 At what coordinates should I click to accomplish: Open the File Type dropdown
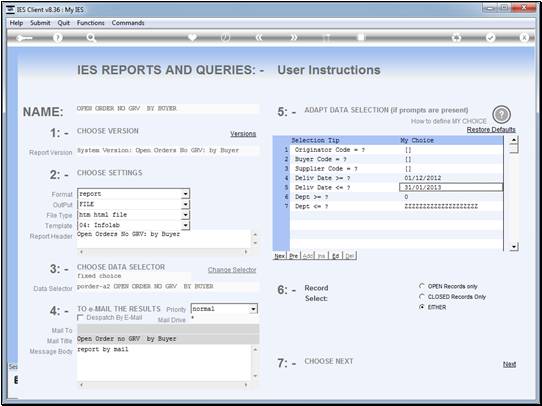186,215
